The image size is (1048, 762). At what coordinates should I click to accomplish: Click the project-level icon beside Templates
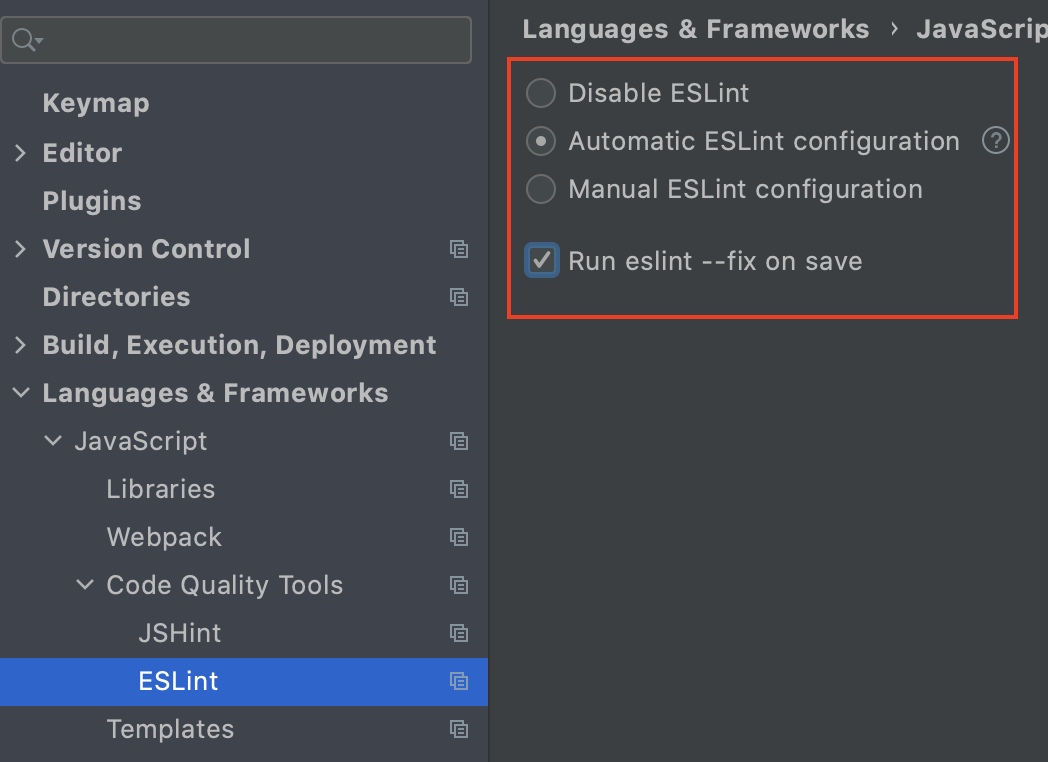point(458,729)
